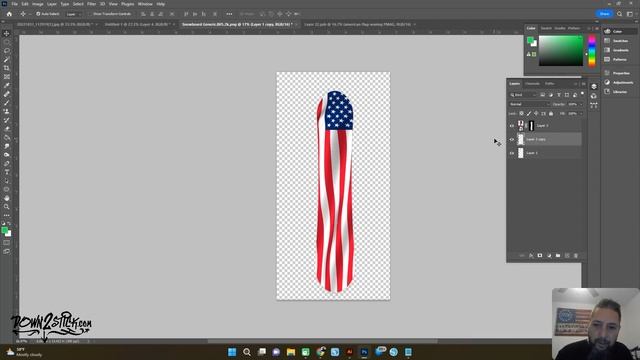640x360 pixels.
Task: Swap foreground and background colors
Action: click(9, 224)
